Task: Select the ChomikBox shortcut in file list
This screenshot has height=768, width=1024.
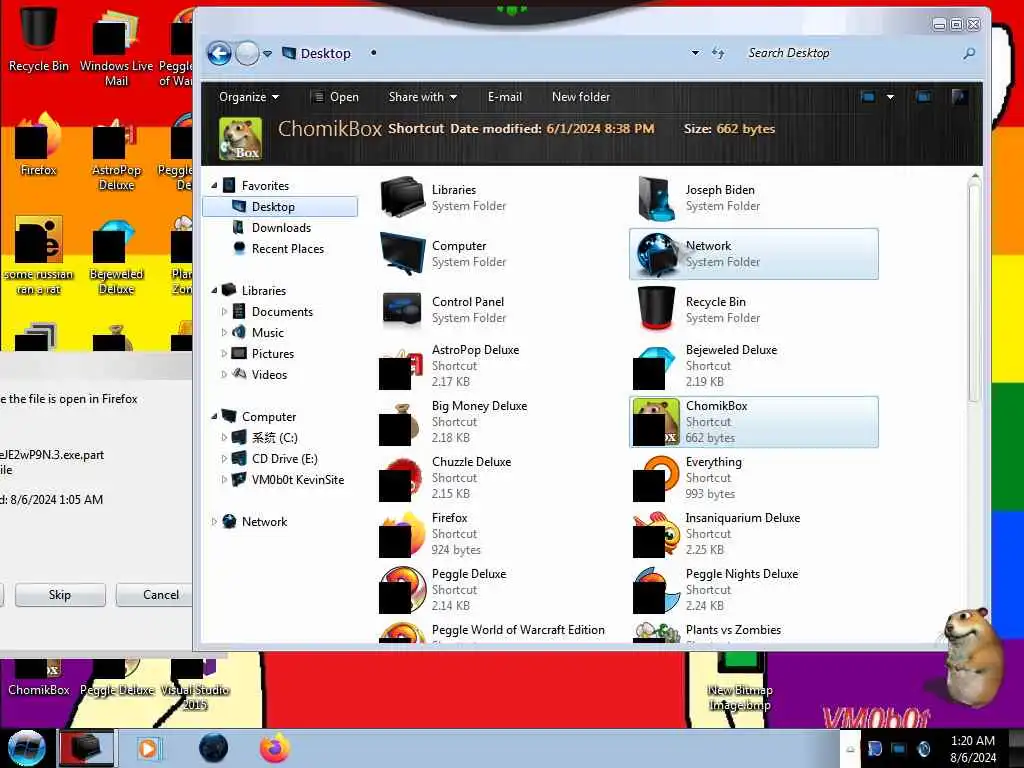Action: point(754,422)
